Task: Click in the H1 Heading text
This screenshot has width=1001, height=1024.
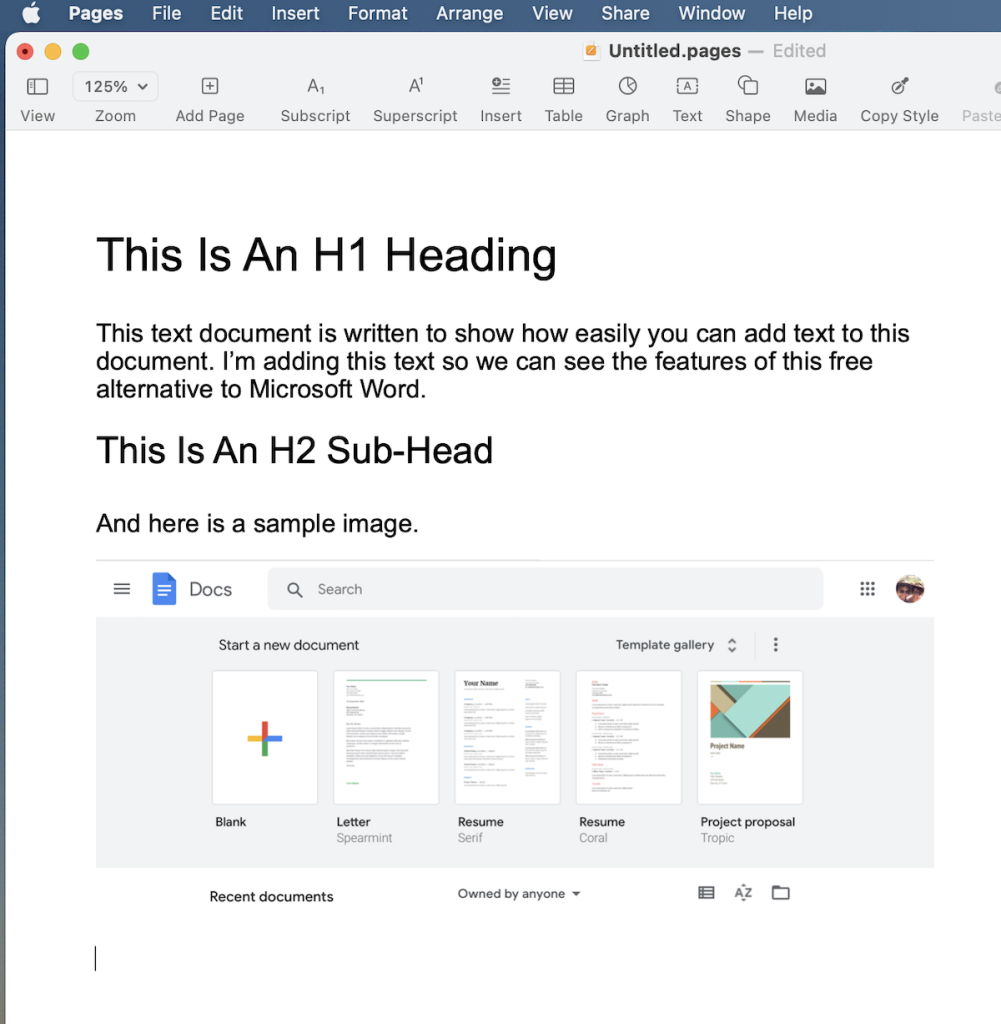Action: (x=326, y=255)
